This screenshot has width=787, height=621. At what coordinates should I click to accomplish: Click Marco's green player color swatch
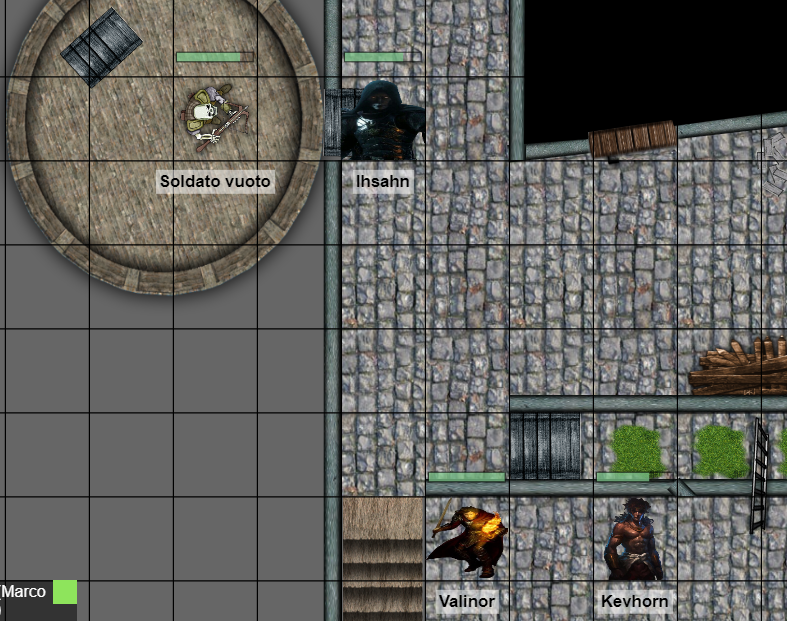65,592
